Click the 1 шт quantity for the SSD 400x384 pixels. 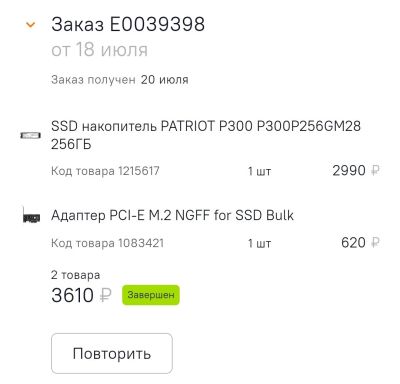pos(259,171)
